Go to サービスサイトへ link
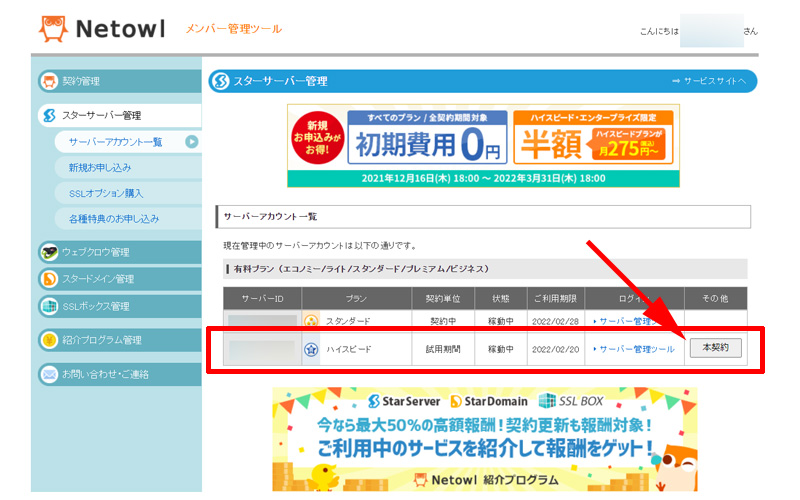Screen dimensions: 800x500 [x=709, y=81]
